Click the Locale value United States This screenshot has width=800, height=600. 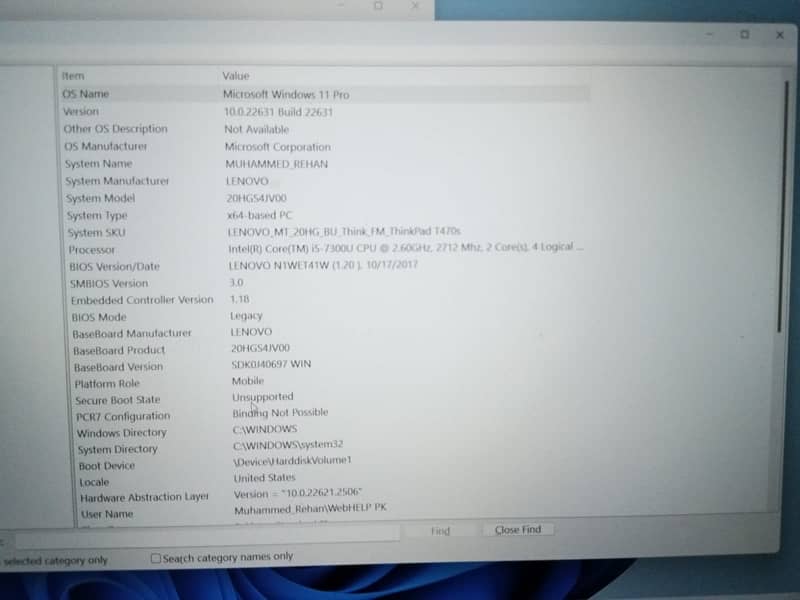pyautogui.click(x=265, y=478)
